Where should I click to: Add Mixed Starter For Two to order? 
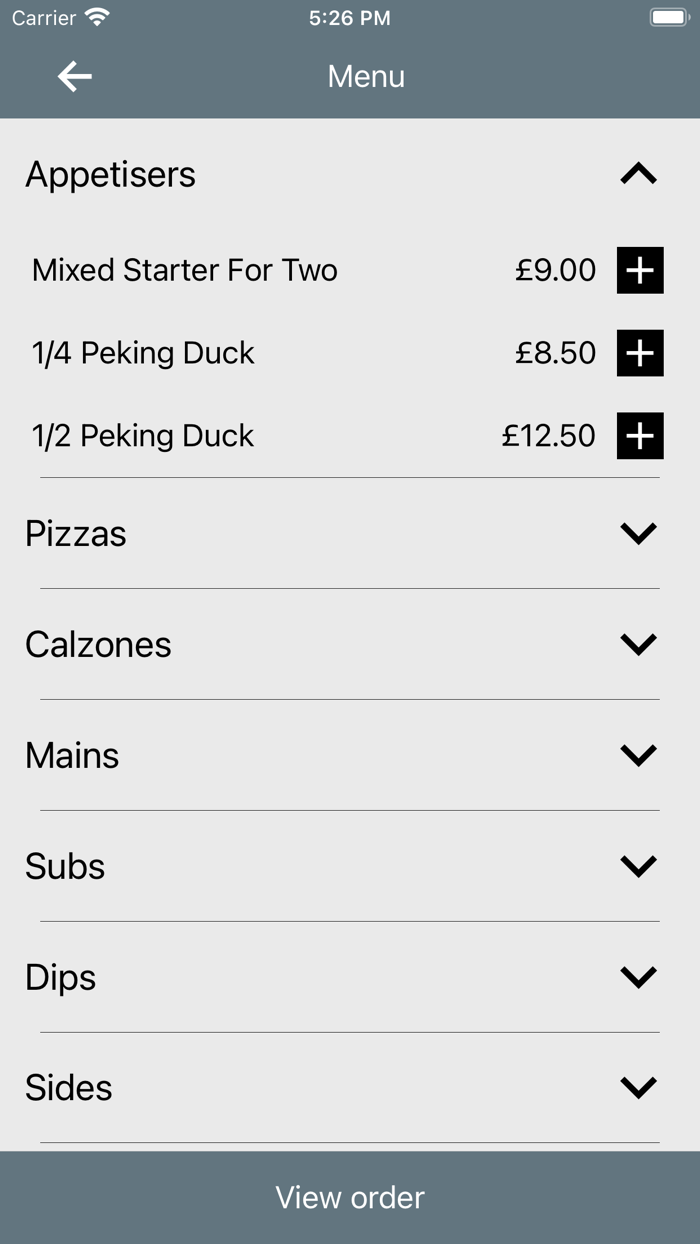[x=640, y=270]
